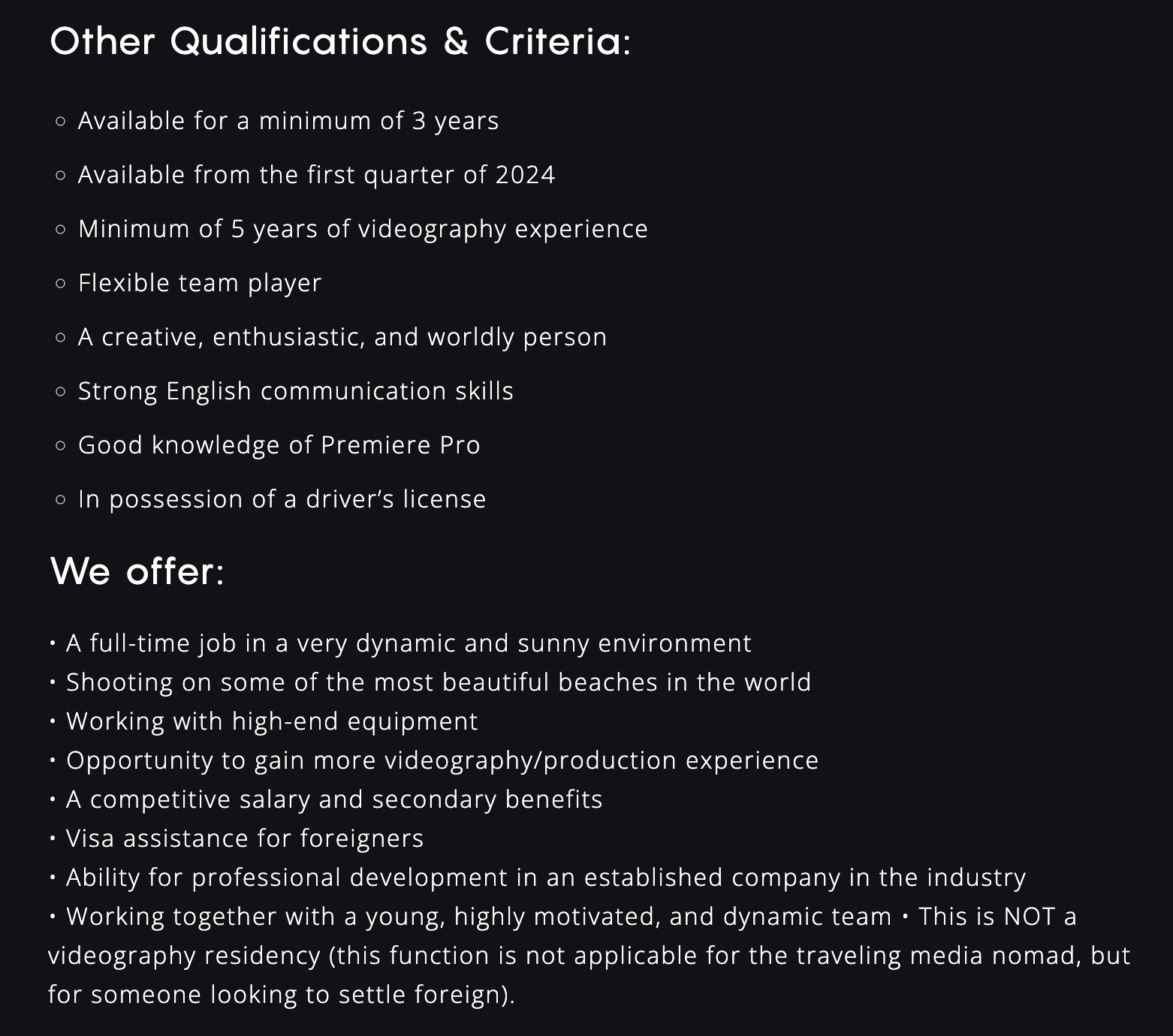This screenshot has height=1036, width=1173.
Task: Click 'Strong English communication skills' text
Action: click(x=296, y=391)
